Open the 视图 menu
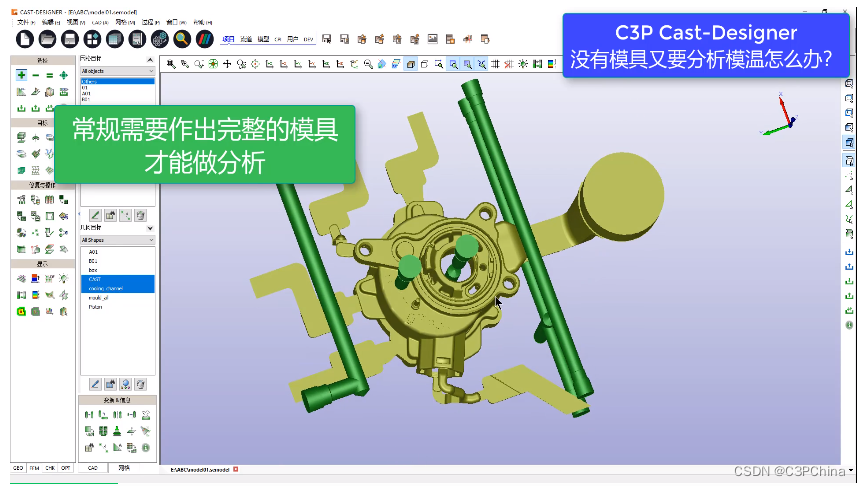 (75, 22)
